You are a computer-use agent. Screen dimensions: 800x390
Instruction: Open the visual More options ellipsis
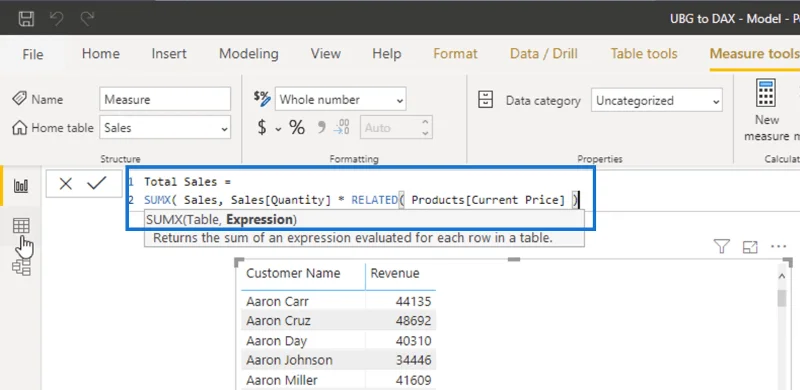tap(779, 247)
